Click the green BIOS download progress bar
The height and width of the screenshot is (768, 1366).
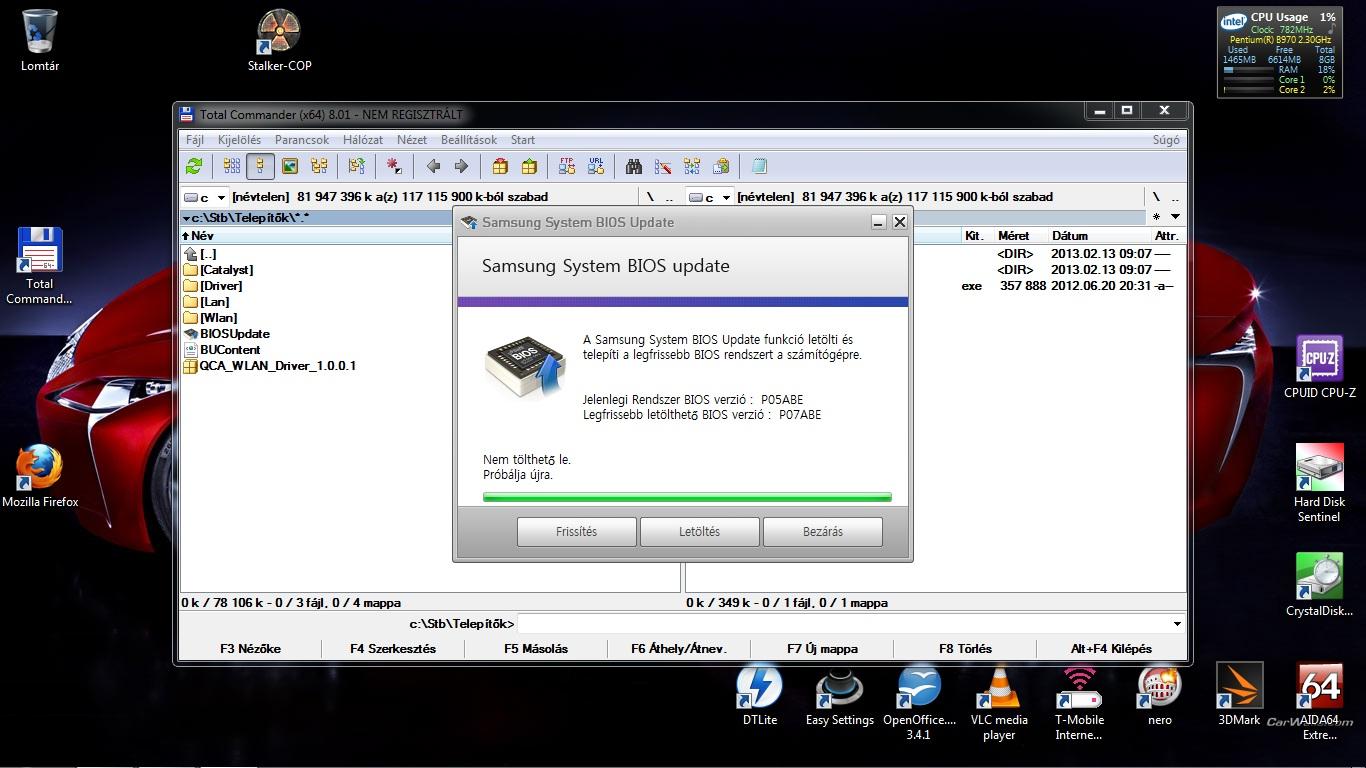687,497
